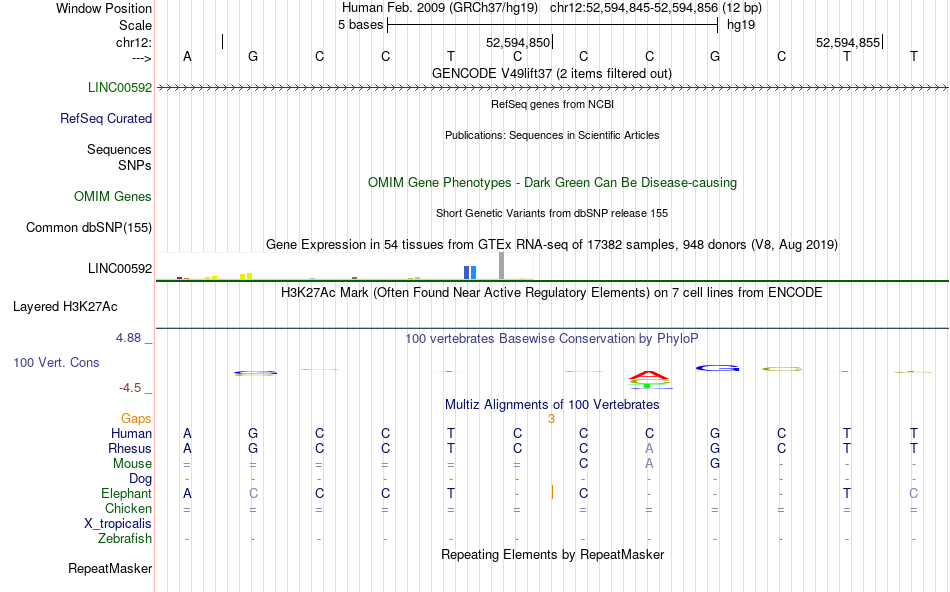Click the 5 bases scale label
This screenshot has width=950, height=592.
(360, 25)
